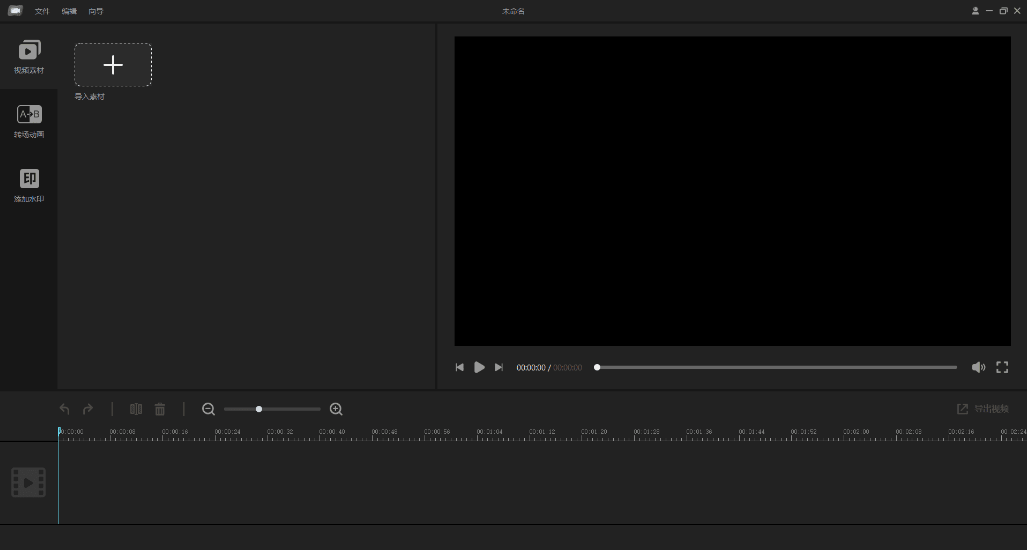1027x550 pixels.
Task: Open the 文件 menu
Action: pos(42,11)
